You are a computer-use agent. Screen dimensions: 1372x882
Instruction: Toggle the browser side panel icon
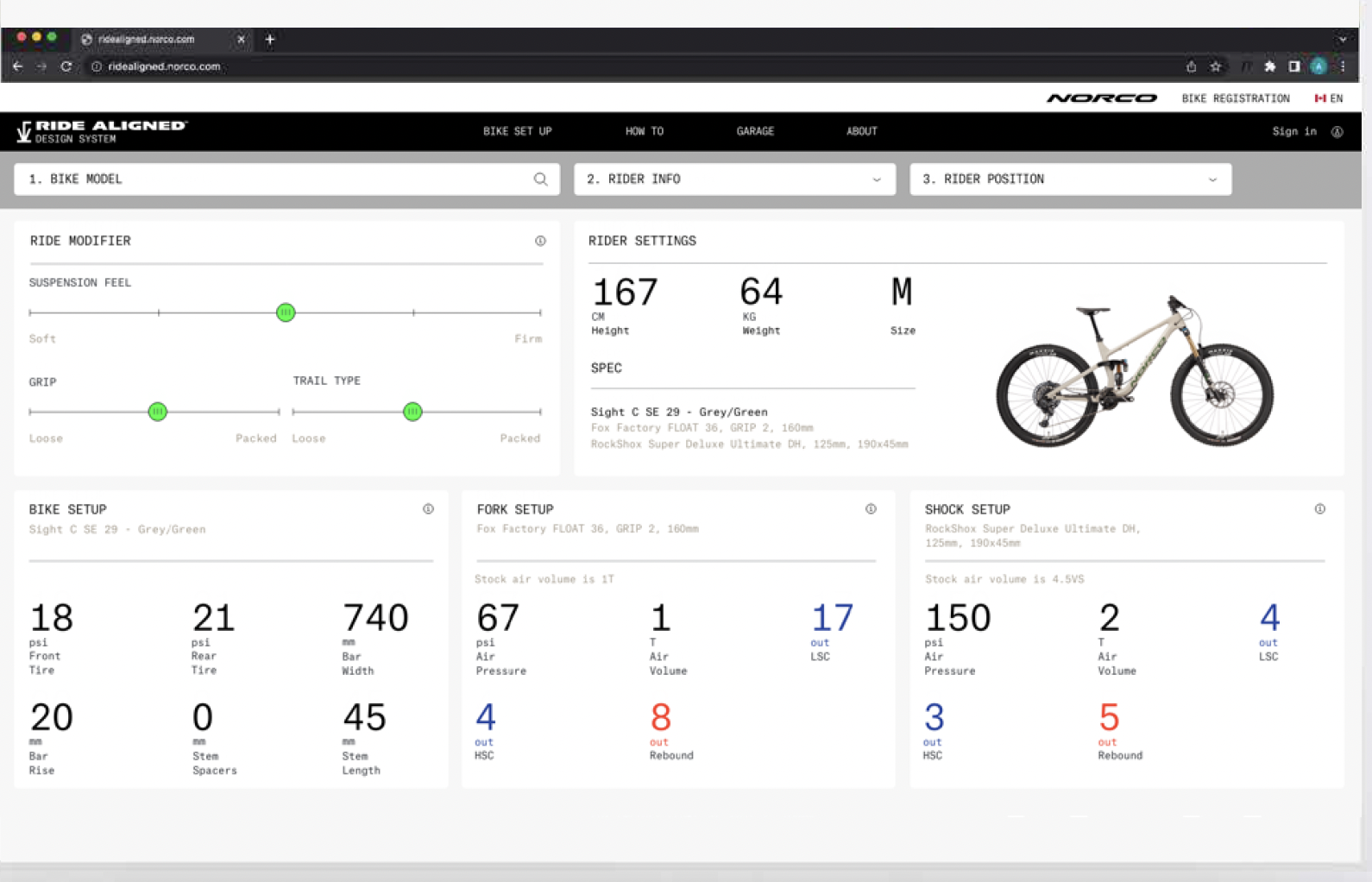[1293, 66]
